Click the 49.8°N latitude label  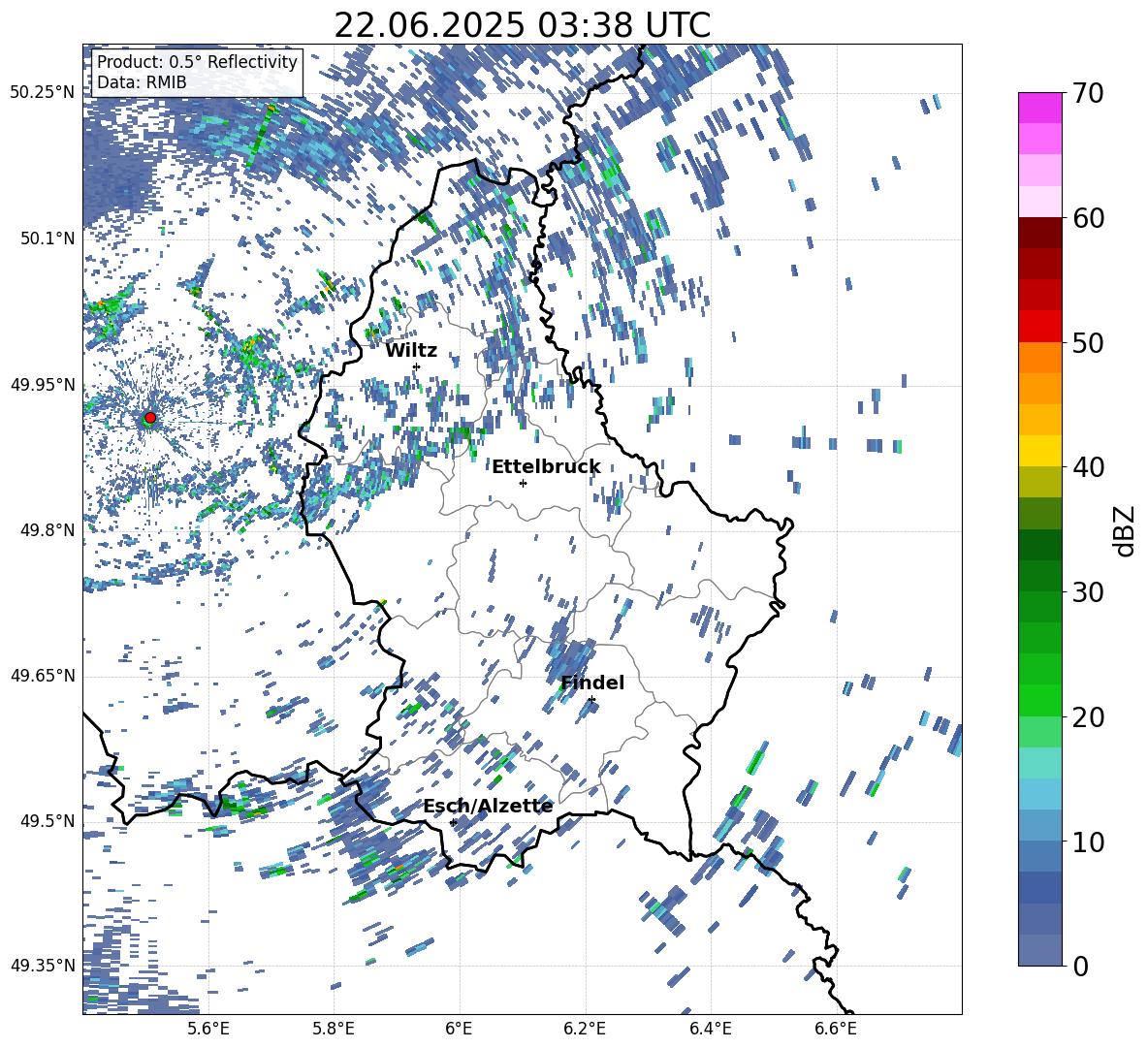pyautogui.click(x=47, y=530)
